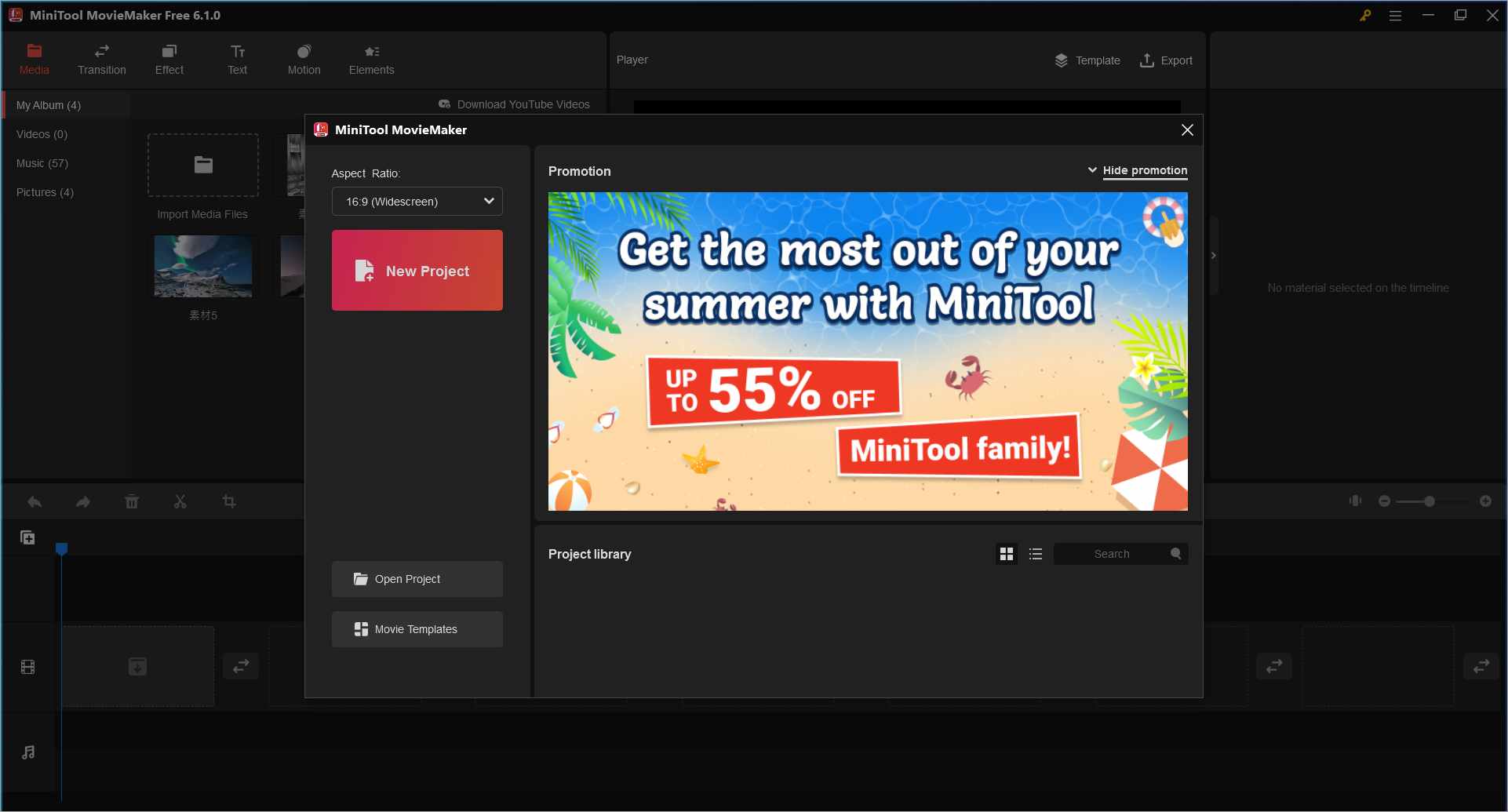Open the hamburger menu in title bar
The width and height of the screenshot is (1508, 812).
coord(1395,15)
